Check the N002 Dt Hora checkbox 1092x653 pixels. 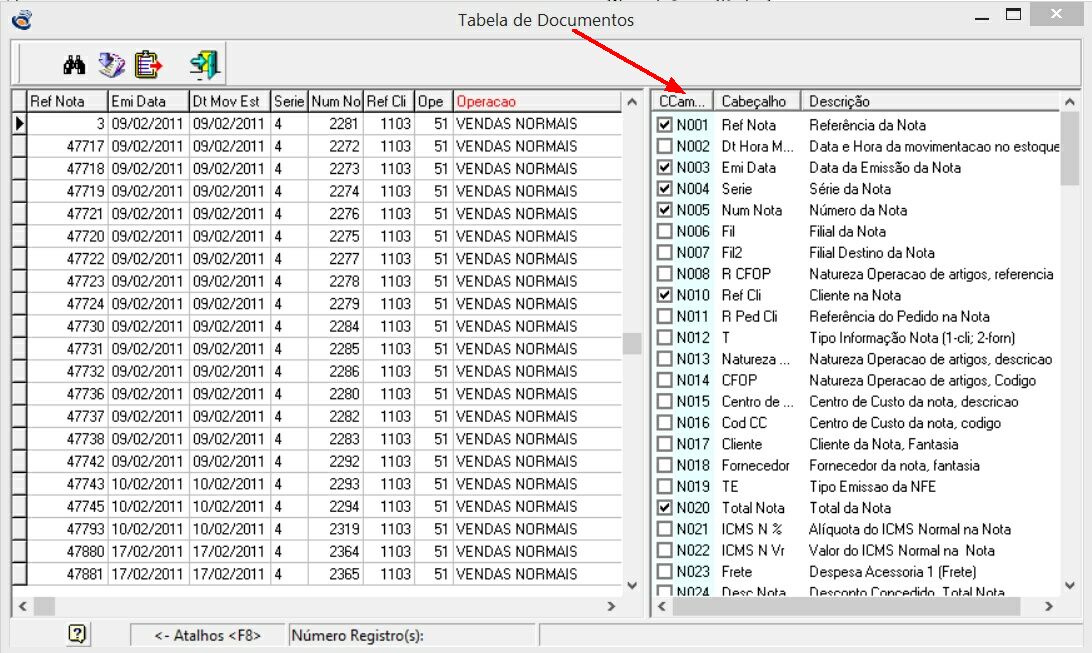[664, 146]
